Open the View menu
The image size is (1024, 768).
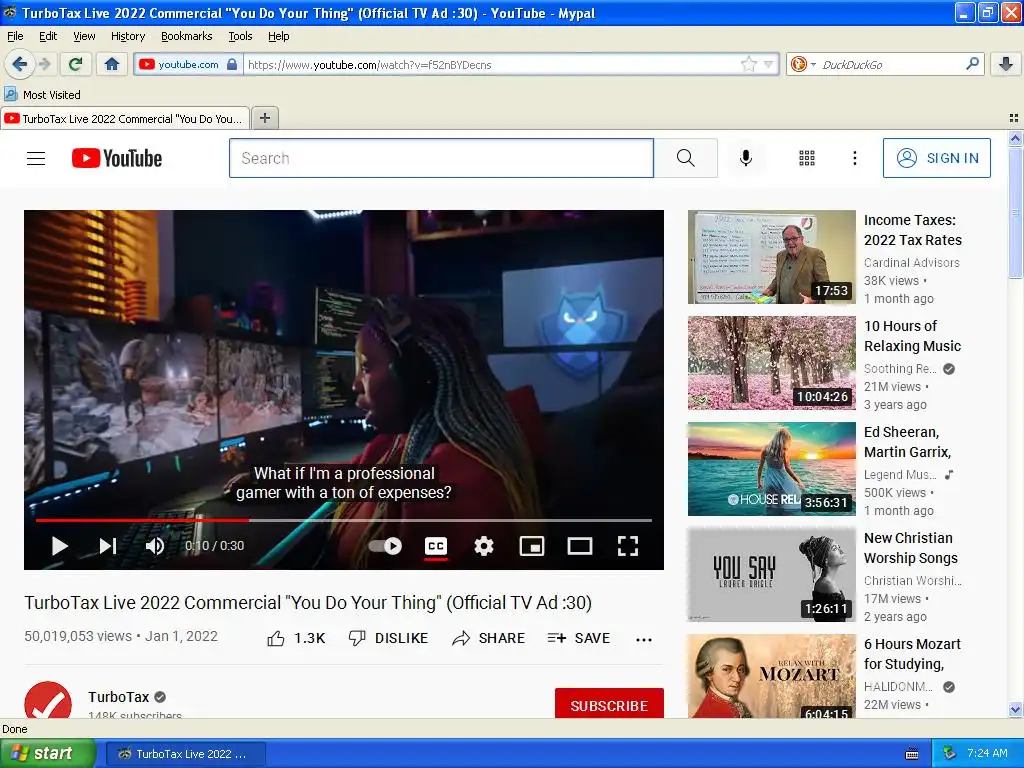click(x=84, y=36)
